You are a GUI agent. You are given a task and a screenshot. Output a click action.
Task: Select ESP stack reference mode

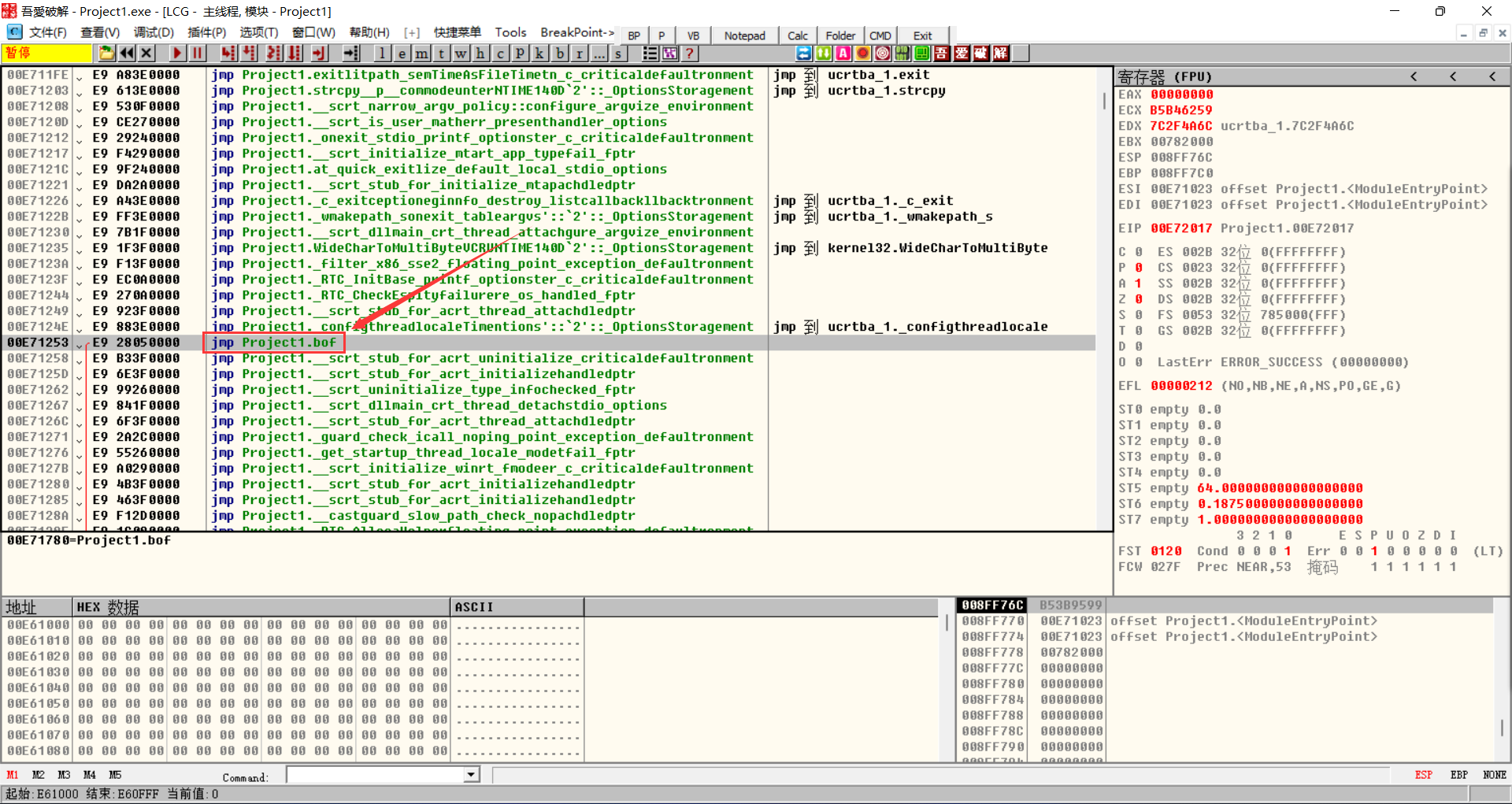[1424, 775]
